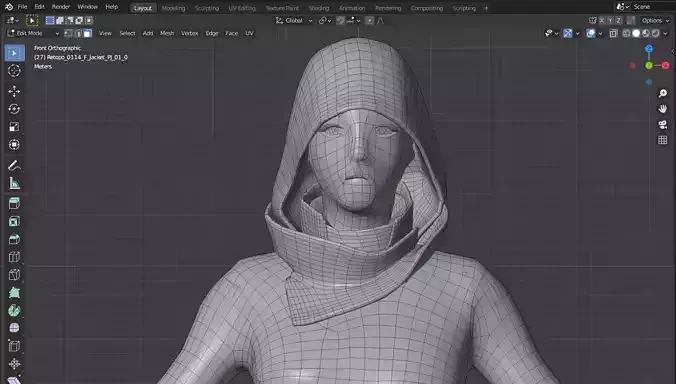Switch to the Sculpting workspace tab
Viewport: 676px width, 384px height.
click(207, 8)
